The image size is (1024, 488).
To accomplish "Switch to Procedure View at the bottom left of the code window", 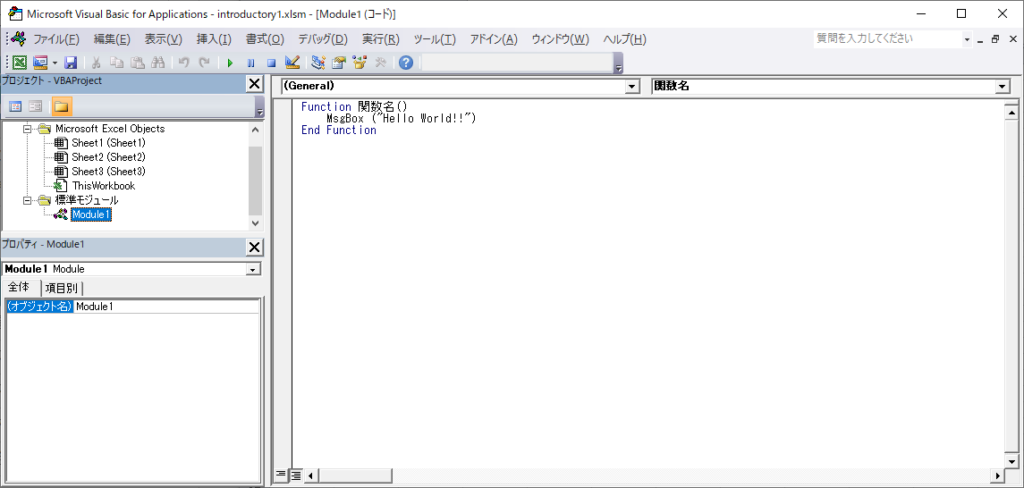I will pyautogui.click(x=281, y=475).
